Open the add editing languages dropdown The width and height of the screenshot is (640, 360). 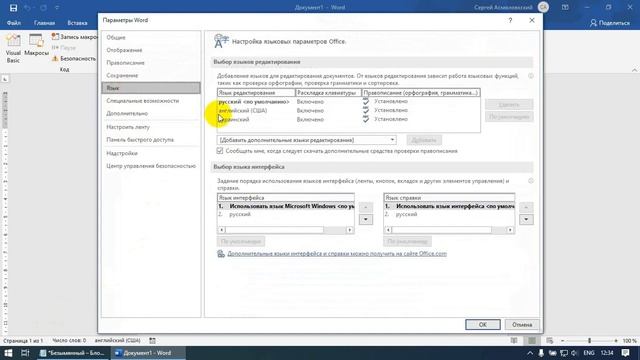pyautogui.click(x=392, y=140)
